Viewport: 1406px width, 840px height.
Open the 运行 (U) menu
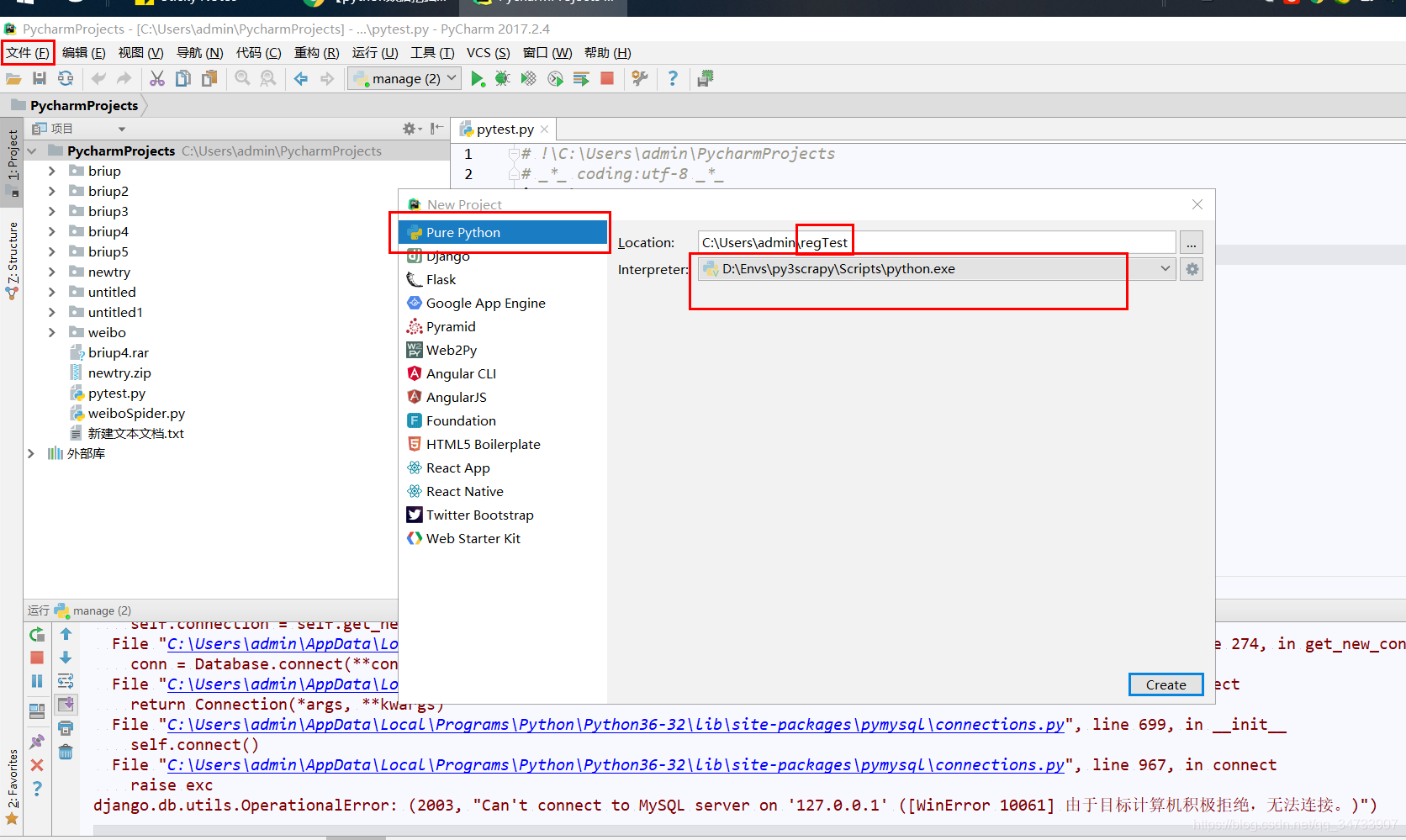[x=375, y=53]
